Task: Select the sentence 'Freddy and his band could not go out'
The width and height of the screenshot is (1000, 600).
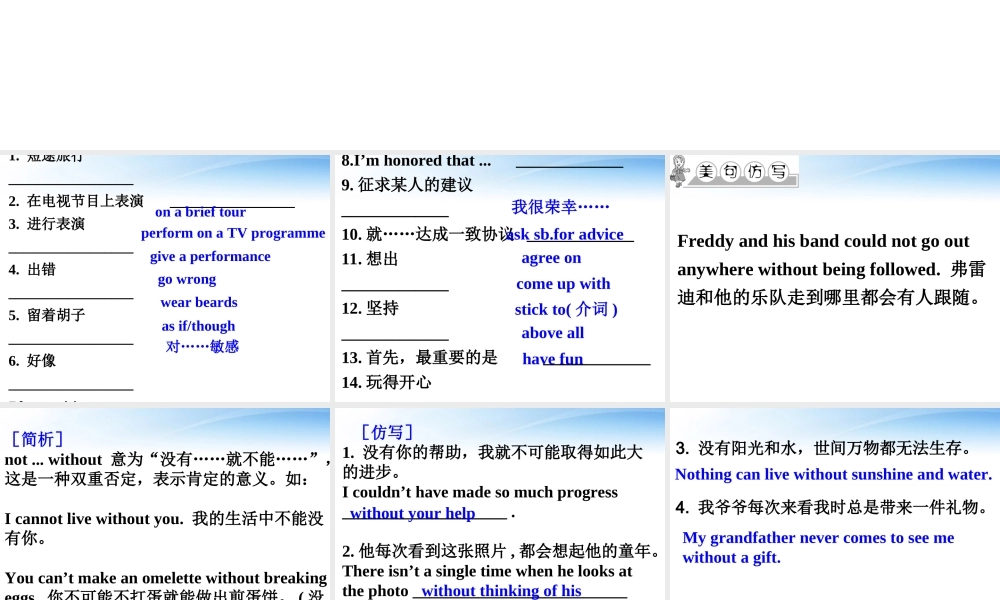Action: tap(823, 241)
